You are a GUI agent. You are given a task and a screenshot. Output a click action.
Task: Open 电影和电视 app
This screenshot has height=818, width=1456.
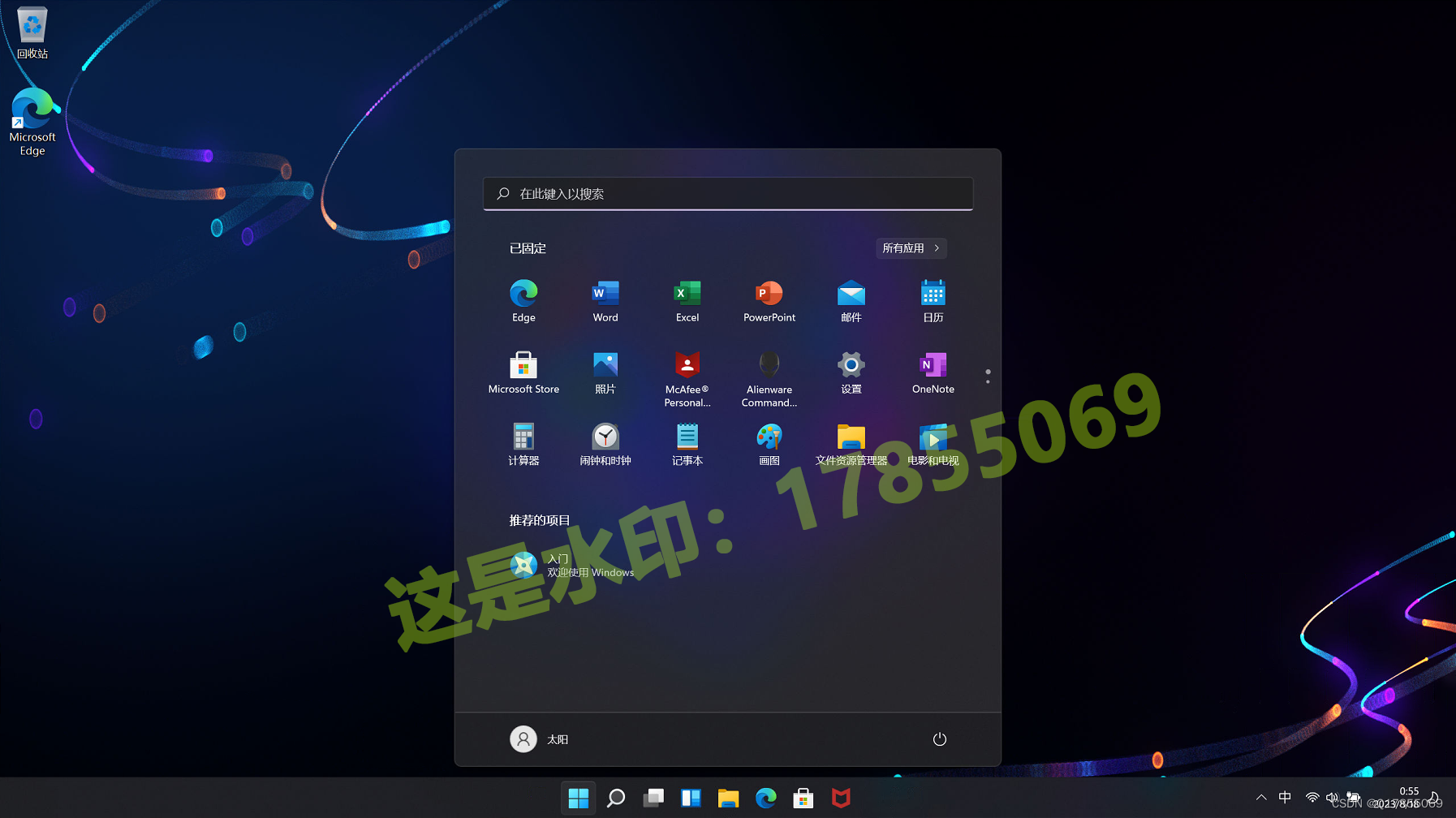click(x=933, y=445)
